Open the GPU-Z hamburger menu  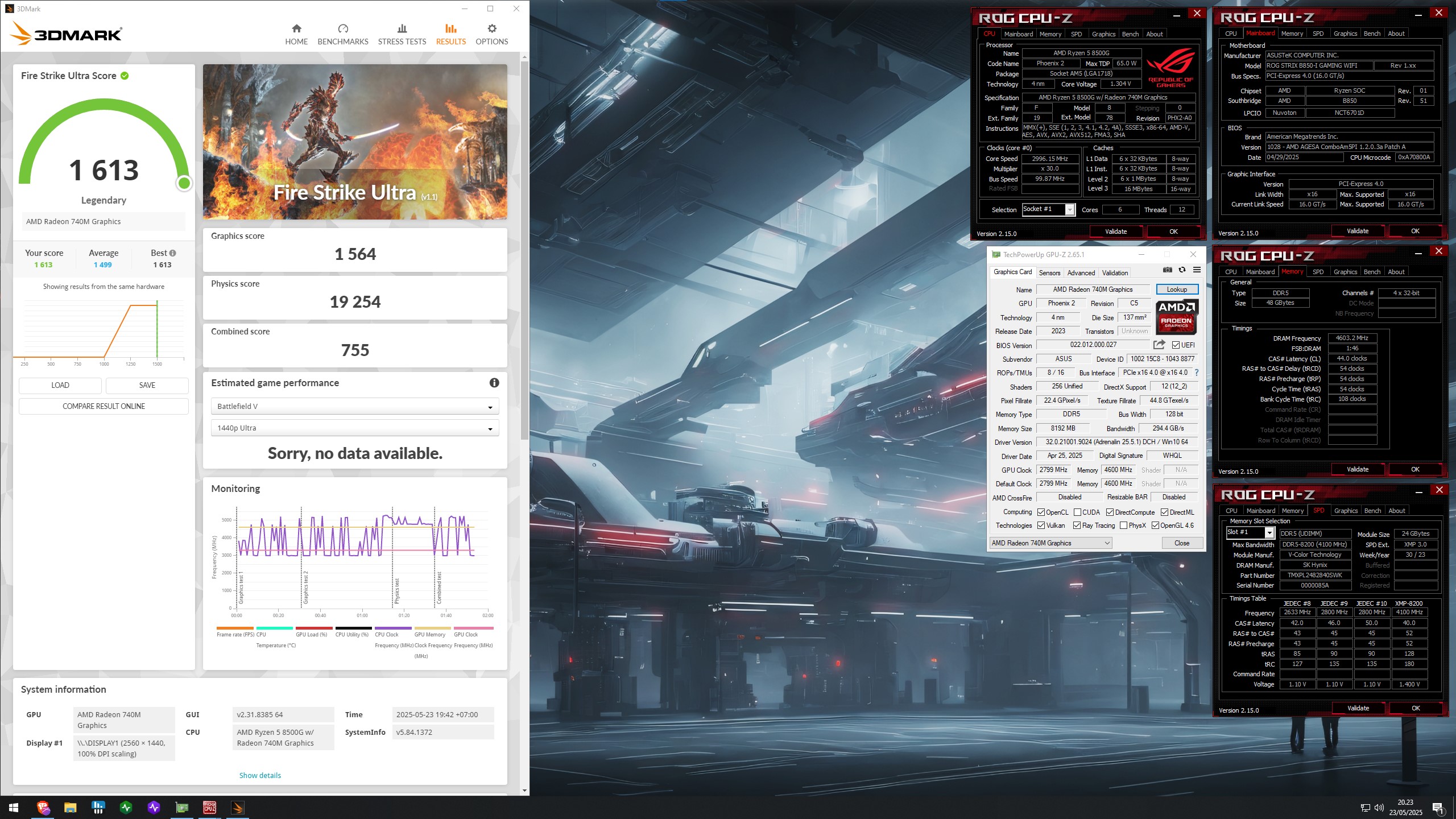point(1197,270)
